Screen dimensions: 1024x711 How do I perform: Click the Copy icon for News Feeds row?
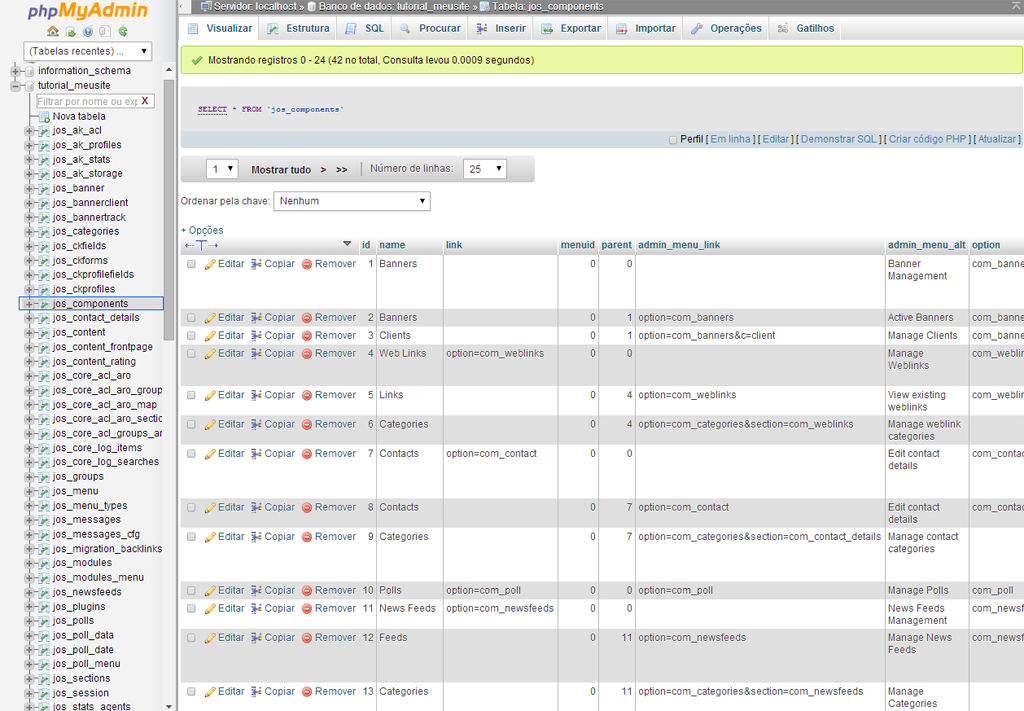coord(257,608)
